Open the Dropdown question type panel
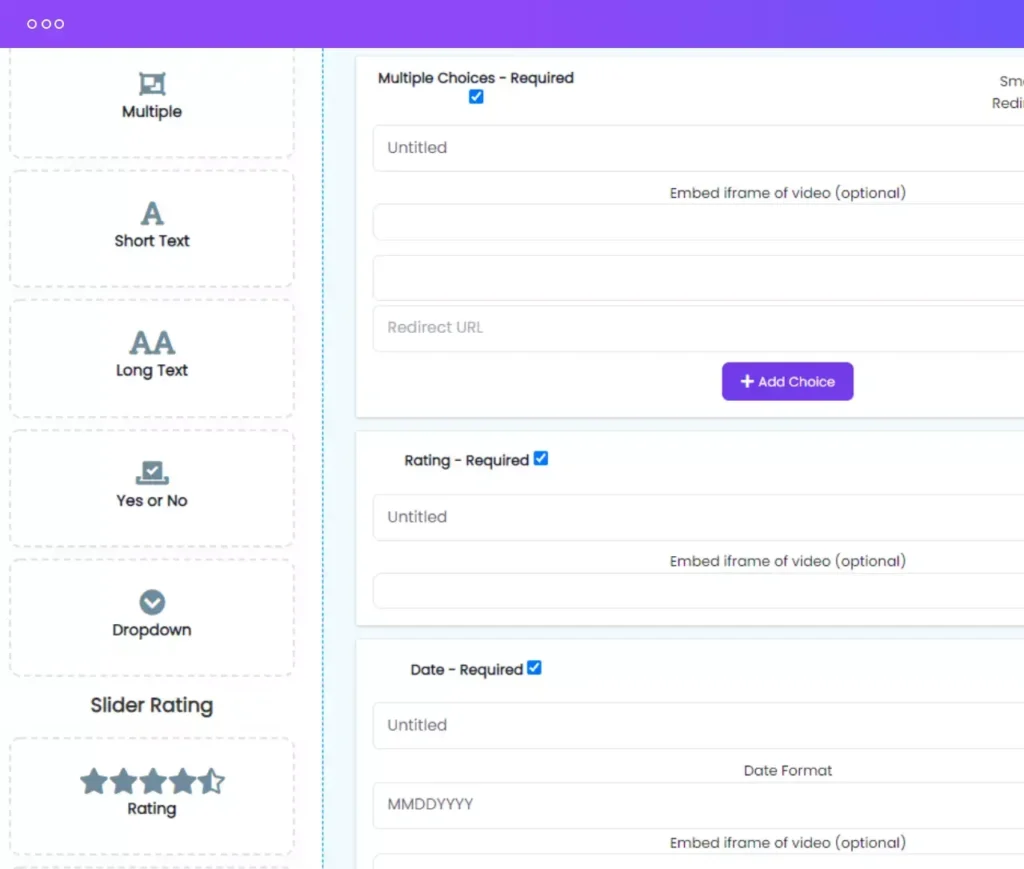This screenshot has width=1024, height=869. coord(151,617)
